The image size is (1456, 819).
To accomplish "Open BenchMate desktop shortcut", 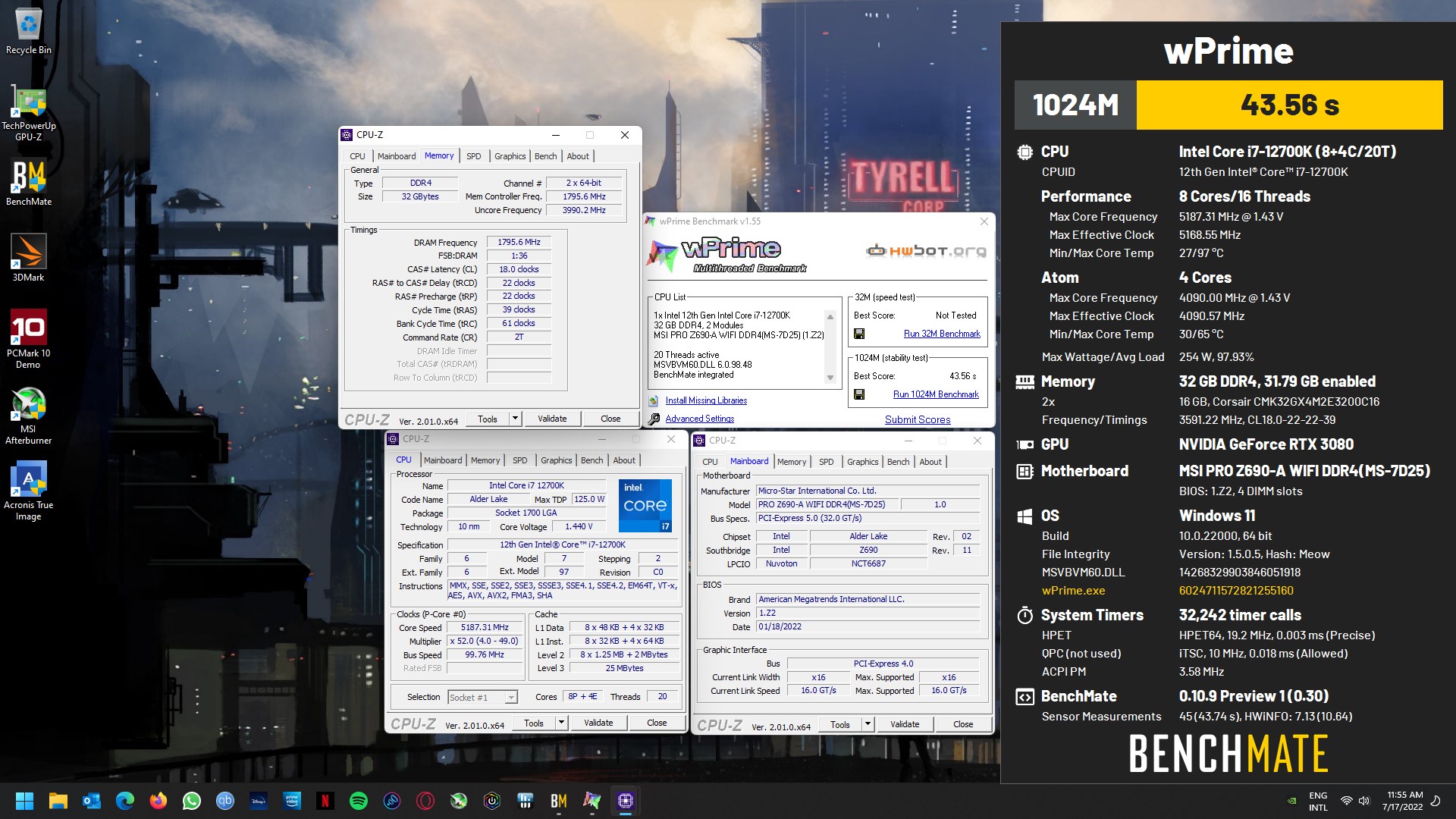I will (29, 182).
